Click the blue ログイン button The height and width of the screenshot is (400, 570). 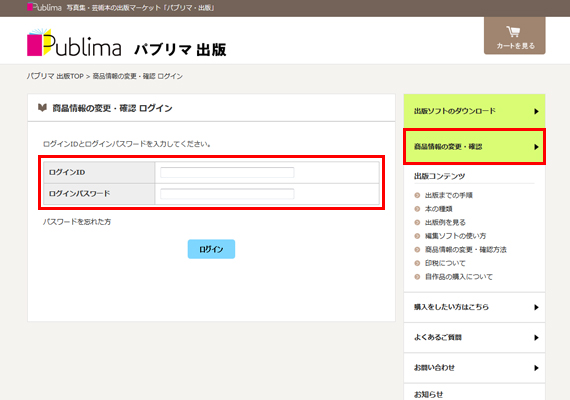(x=211, y=249)
